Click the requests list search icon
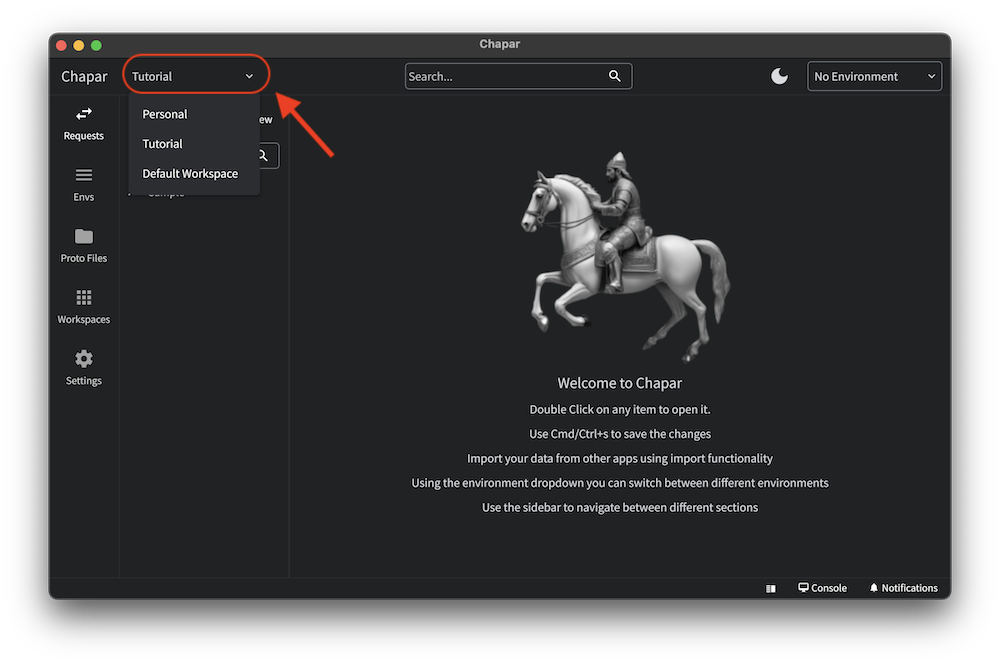The image size is (1000, 664). (x=263, y=155)
